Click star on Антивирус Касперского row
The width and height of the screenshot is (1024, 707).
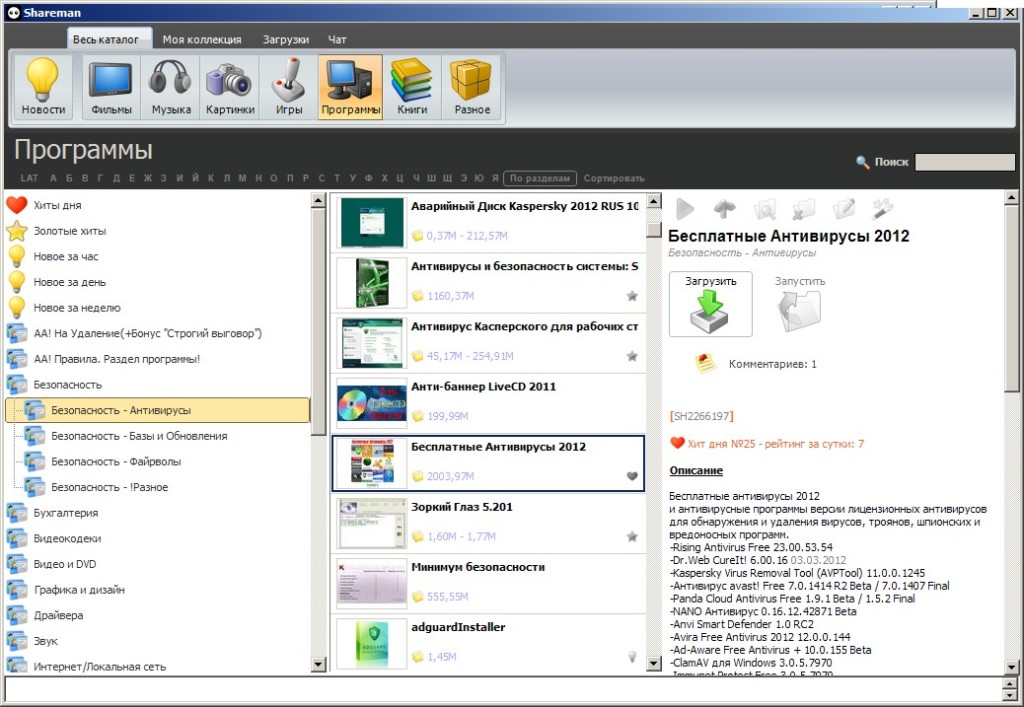(x=632, y=356)
